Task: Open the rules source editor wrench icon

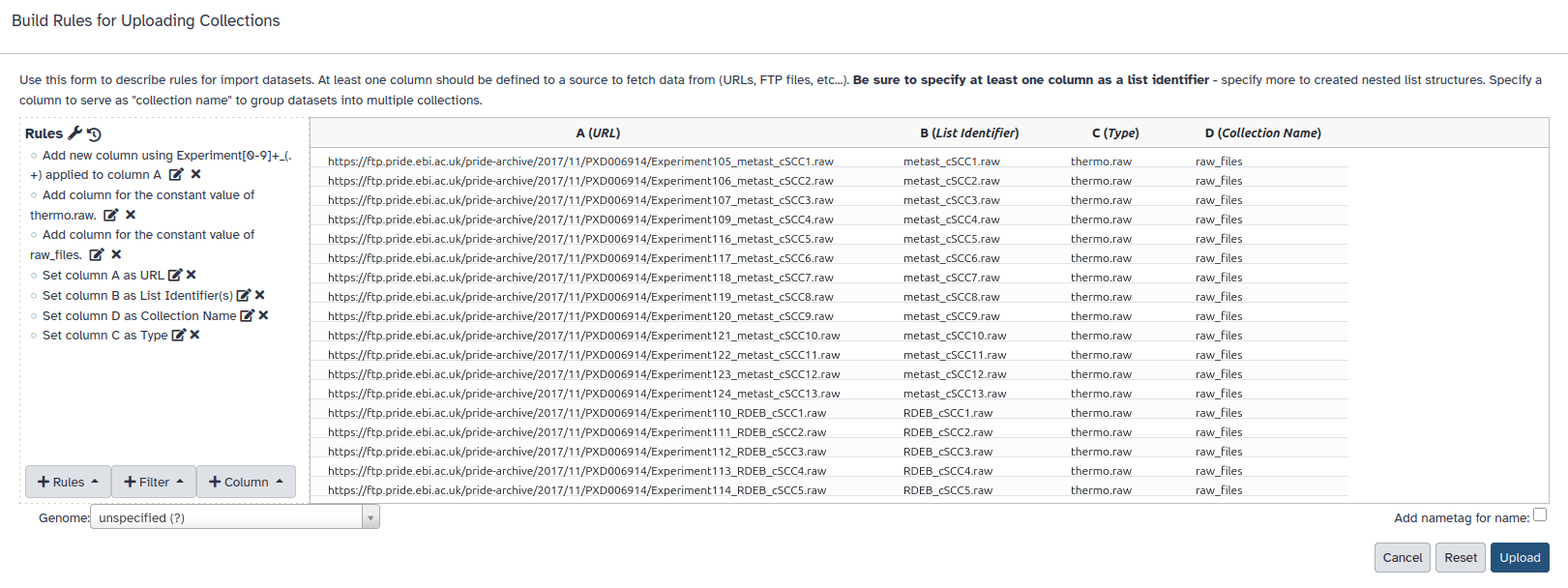Action: [74, 133]
